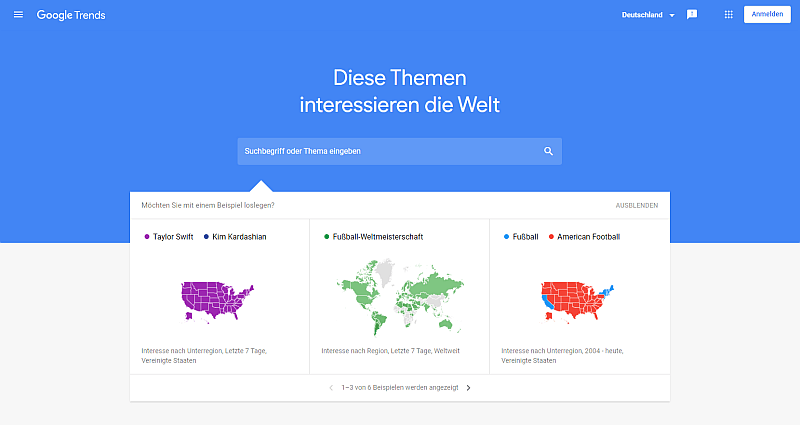Open the Deutschland country dropdown

pyautogui.click(x=648, y=15)
